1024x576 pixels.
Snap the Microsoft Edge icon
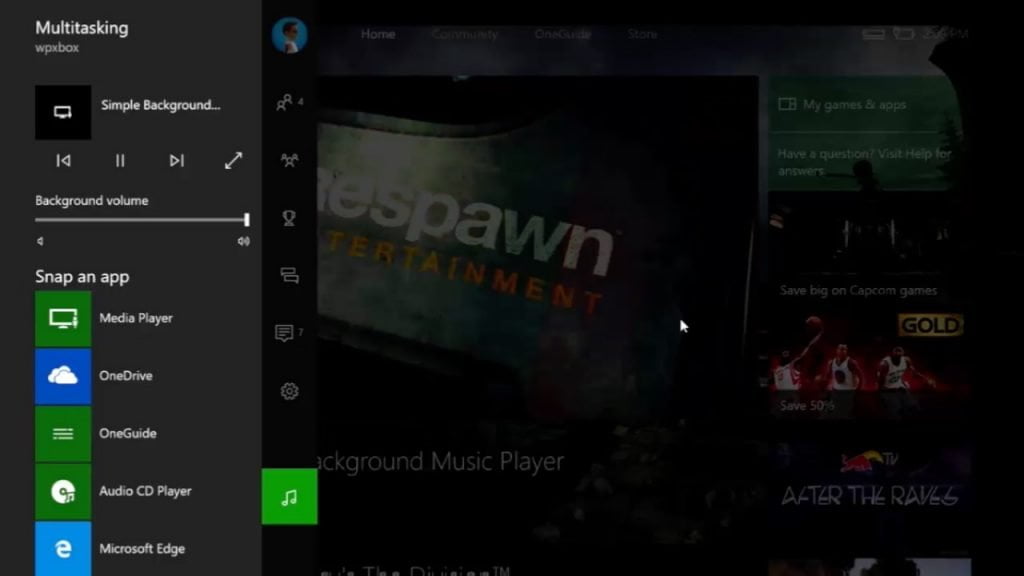(63, 549)
